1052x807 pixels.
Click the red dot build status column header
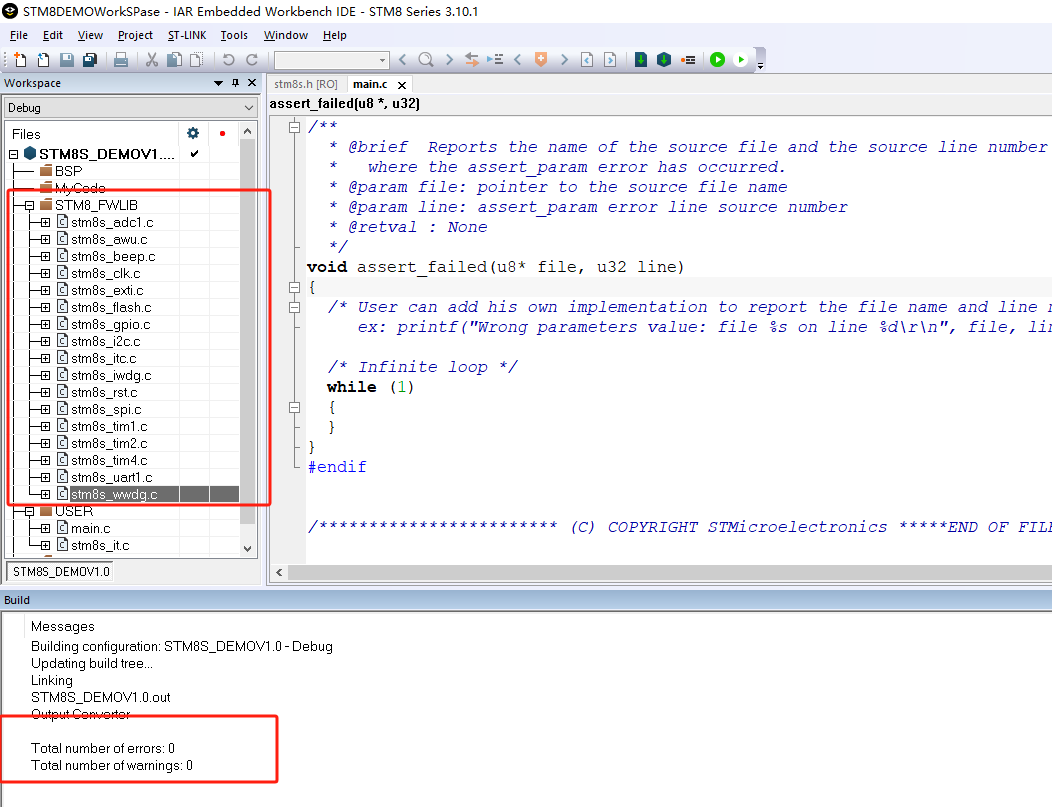(223, 133)
